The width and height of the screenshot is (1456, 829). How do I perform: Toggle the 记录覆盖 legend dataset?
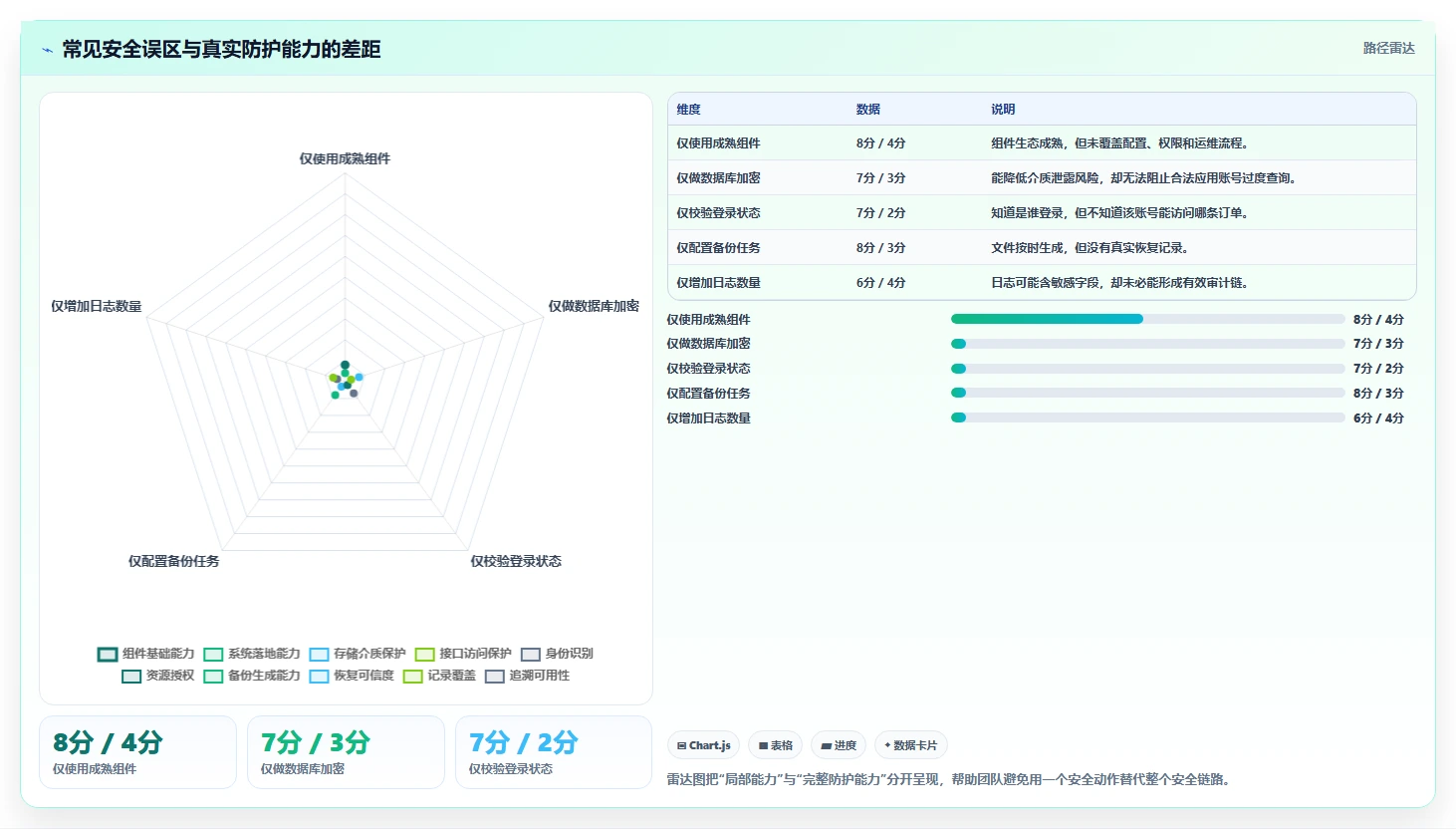439,676
